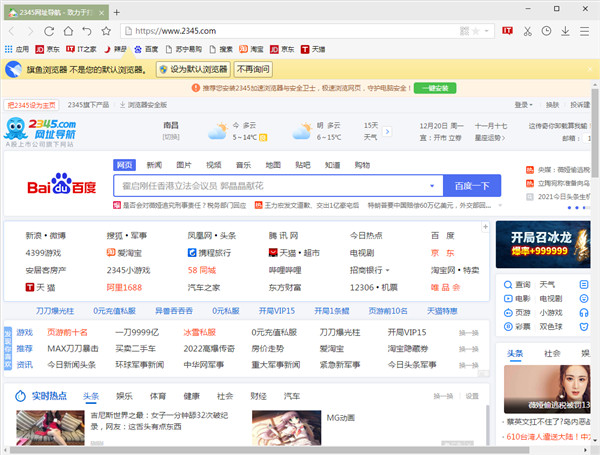The height and width of the screenshot is (455, 600).
Task: Open the 吉尼斯世界之最 news thumbnail
Action: click(50, 427)
